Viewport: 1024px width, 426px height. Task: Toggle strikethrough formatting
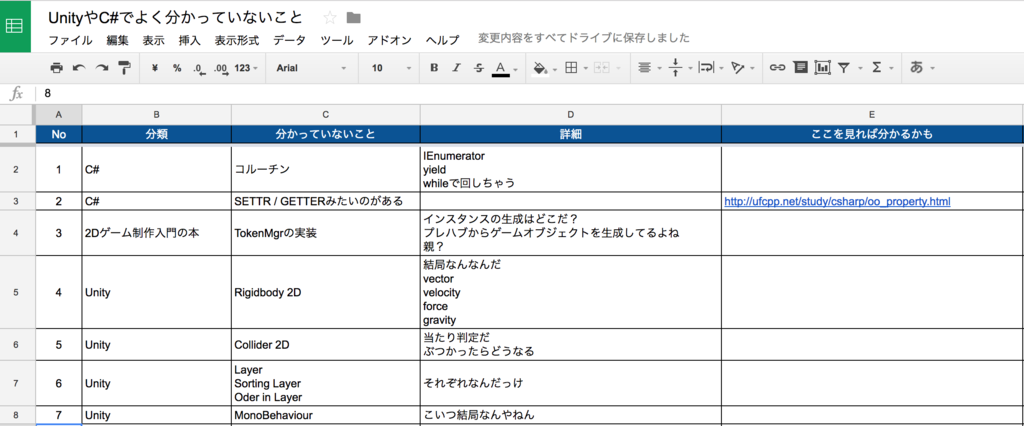point(479,67)
